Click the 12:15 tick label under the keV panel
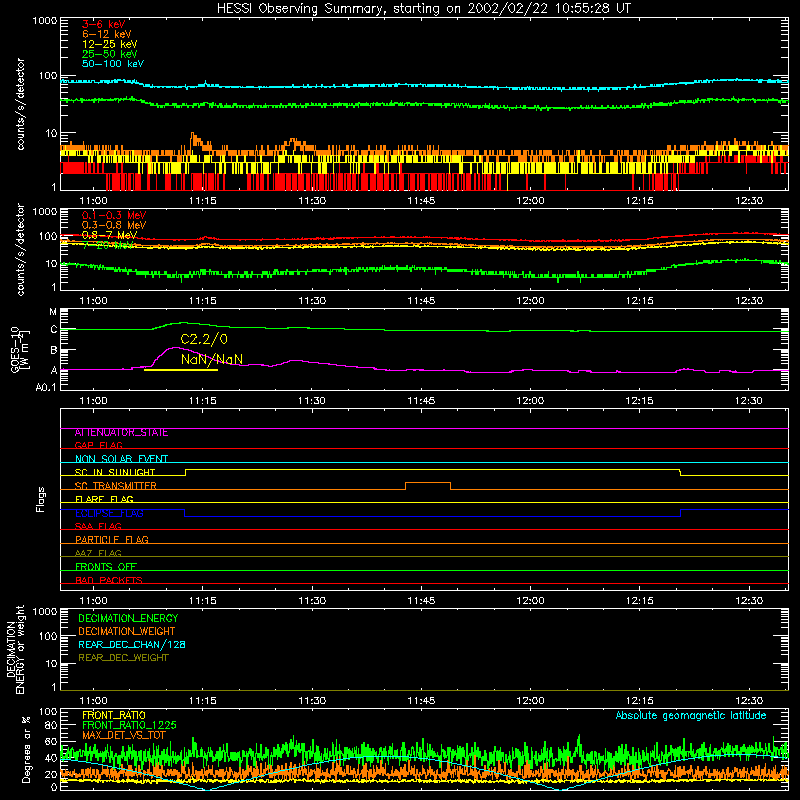This screenshot has height=800, width=800. (639, 201)
